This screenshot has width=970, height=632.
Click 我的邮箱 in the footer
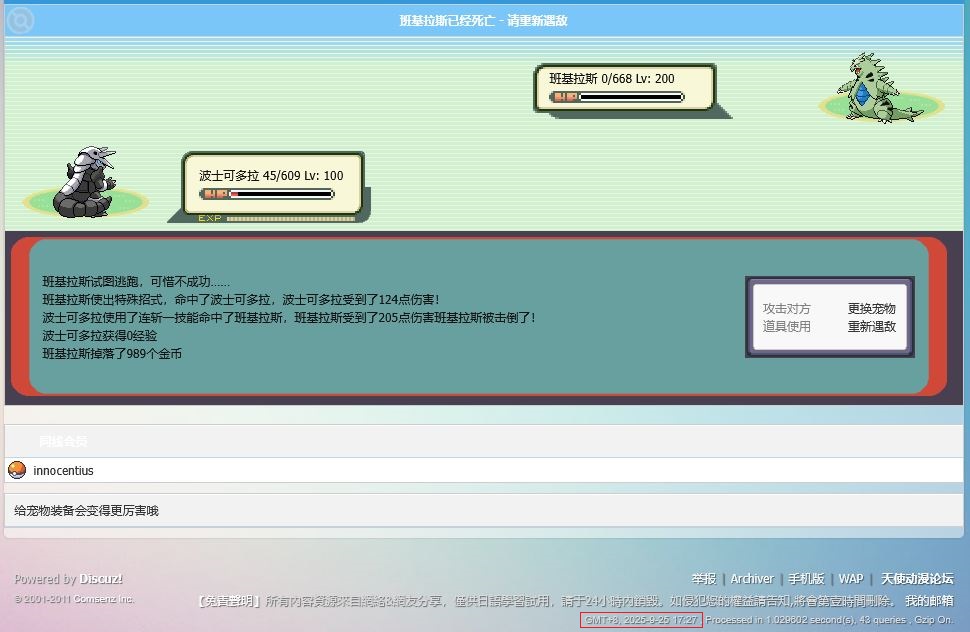pos(929,601)
